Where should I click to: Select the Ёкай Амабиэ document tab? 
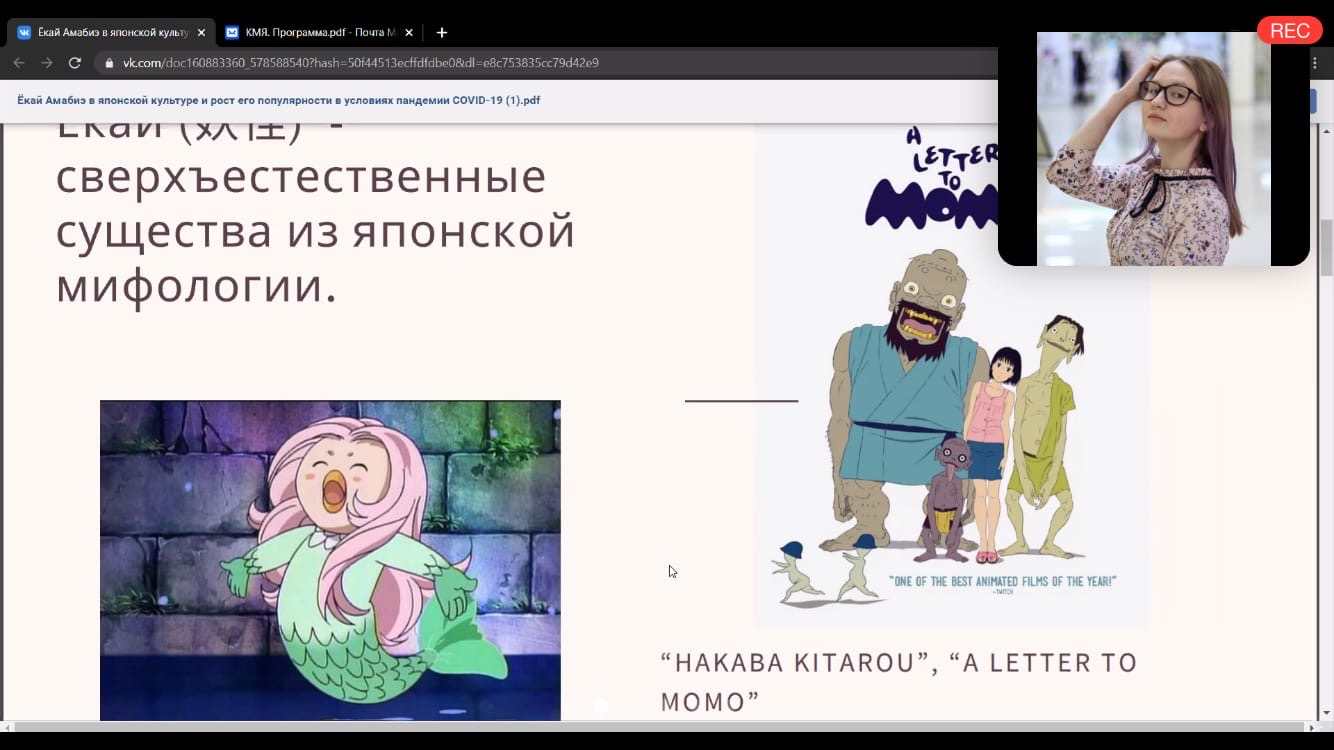click(110, 32)
